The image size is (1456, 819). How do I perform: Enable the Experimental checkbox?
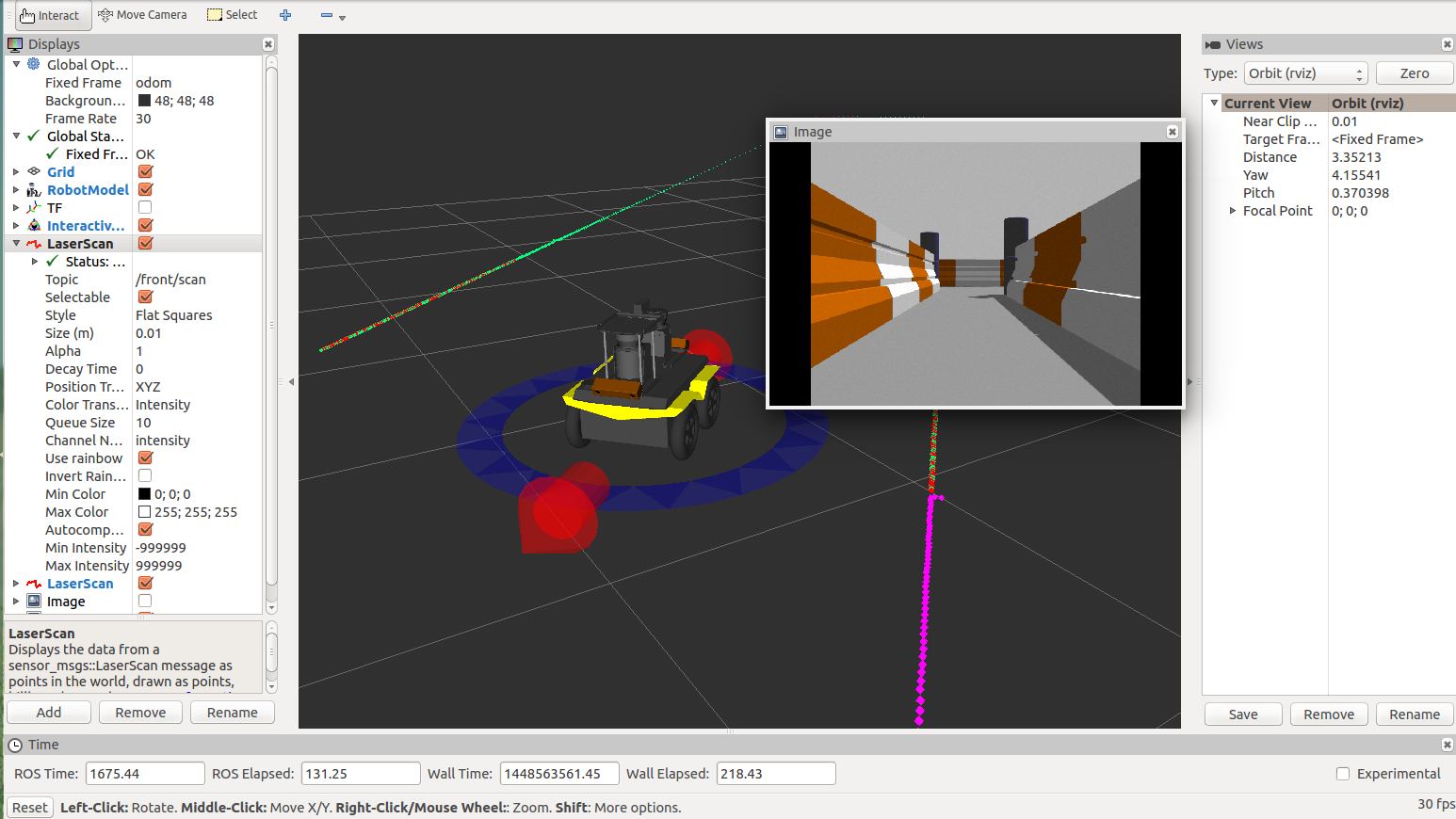click(1343, 774)
